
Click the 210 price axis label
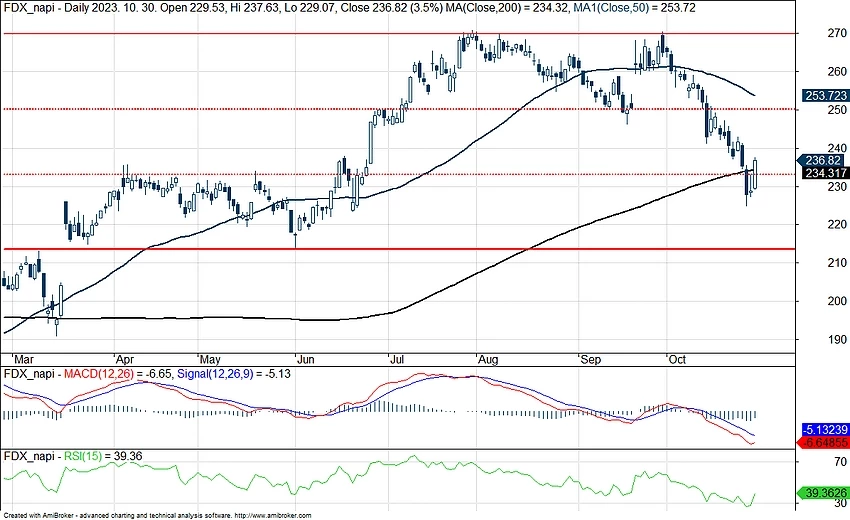[x=837, y=263]
